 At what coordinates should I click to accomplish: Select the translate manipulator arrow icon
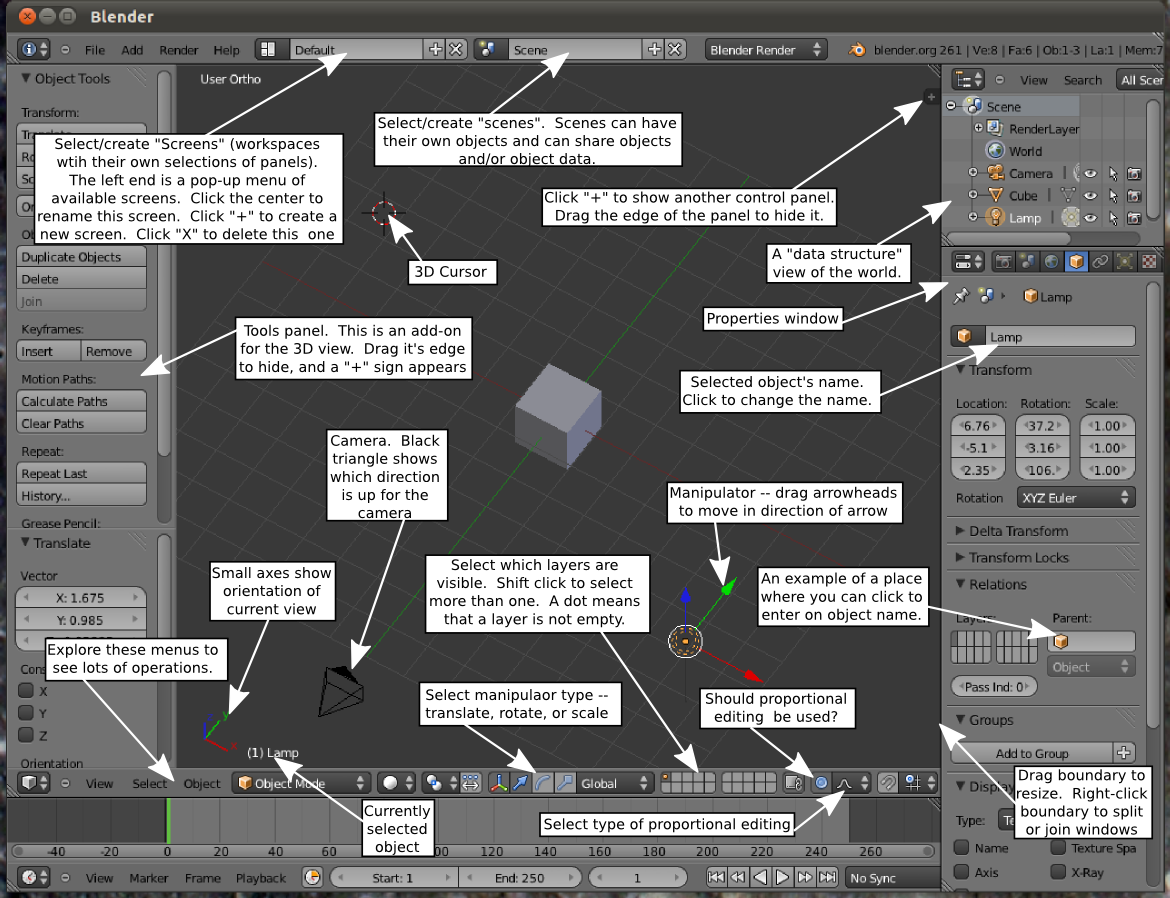(x=521, y=782)
